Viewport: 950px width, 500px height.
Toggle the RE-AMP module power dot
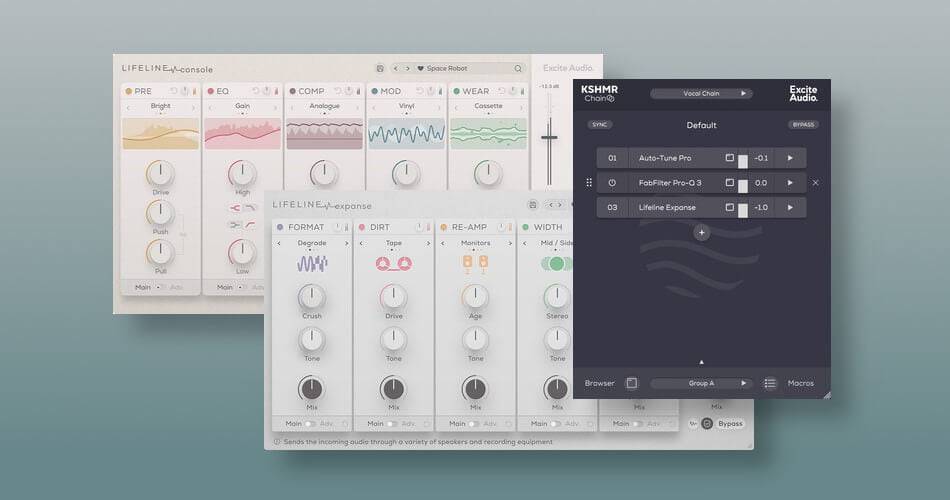pos(443,227)
